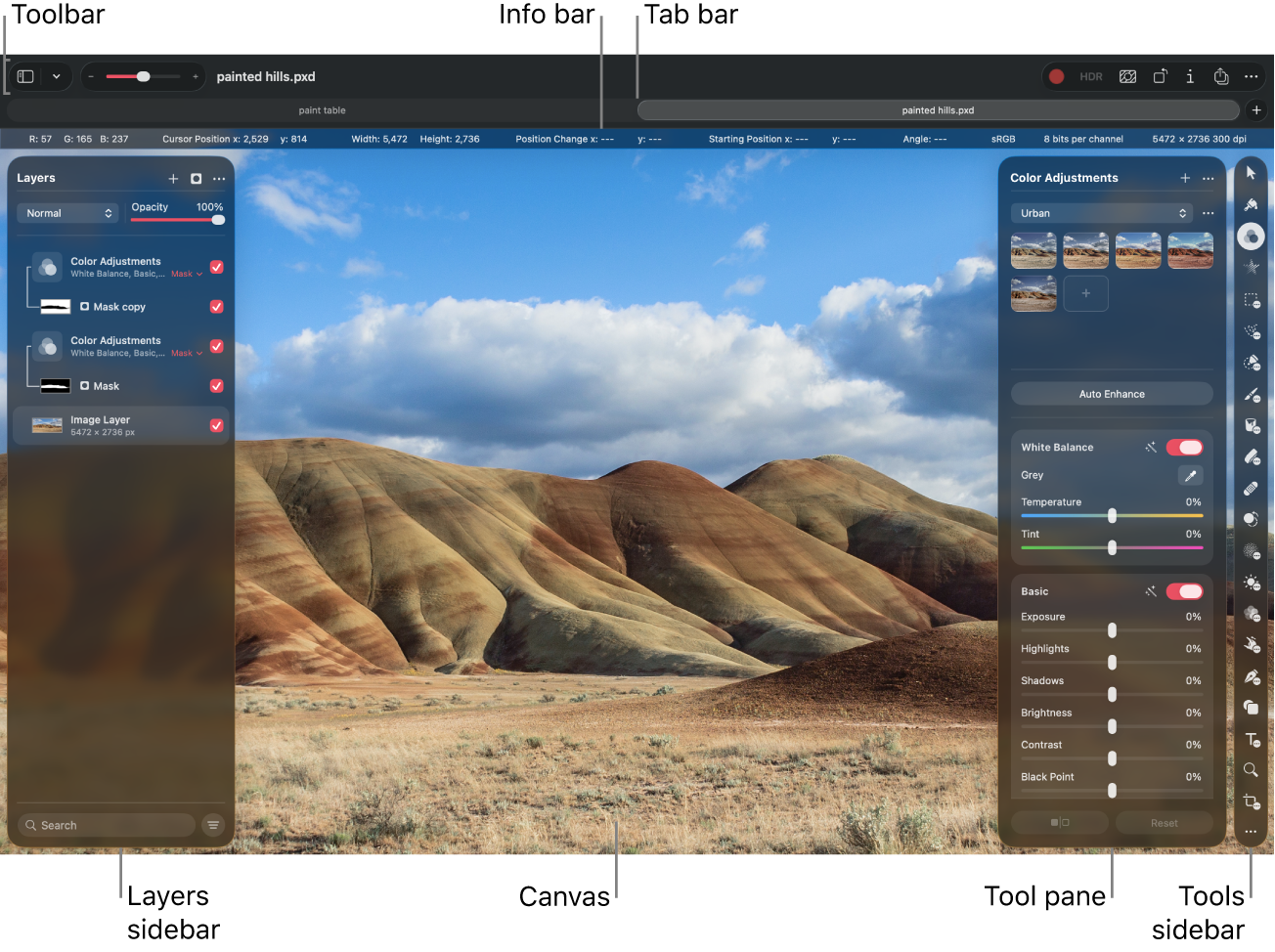Open the Effects tool
Image resolution: width=1275 pixels, height=952 pixels.
point(1251,267)
